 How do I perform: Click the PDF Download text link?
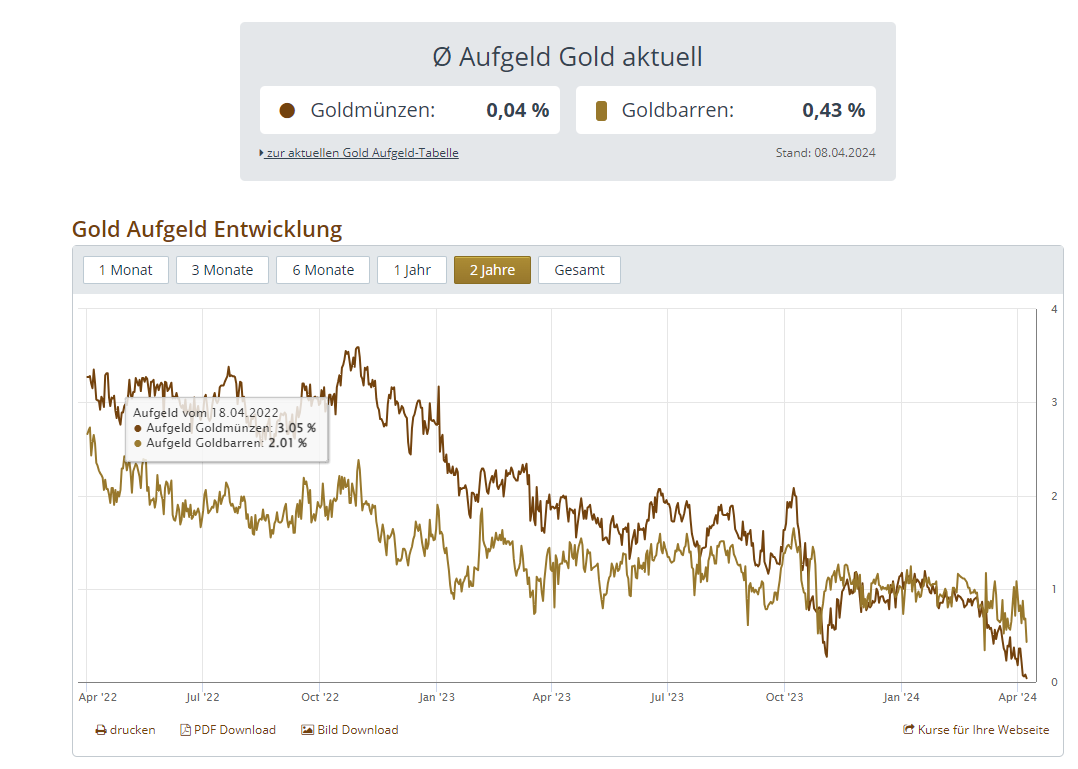pos(235,730)
